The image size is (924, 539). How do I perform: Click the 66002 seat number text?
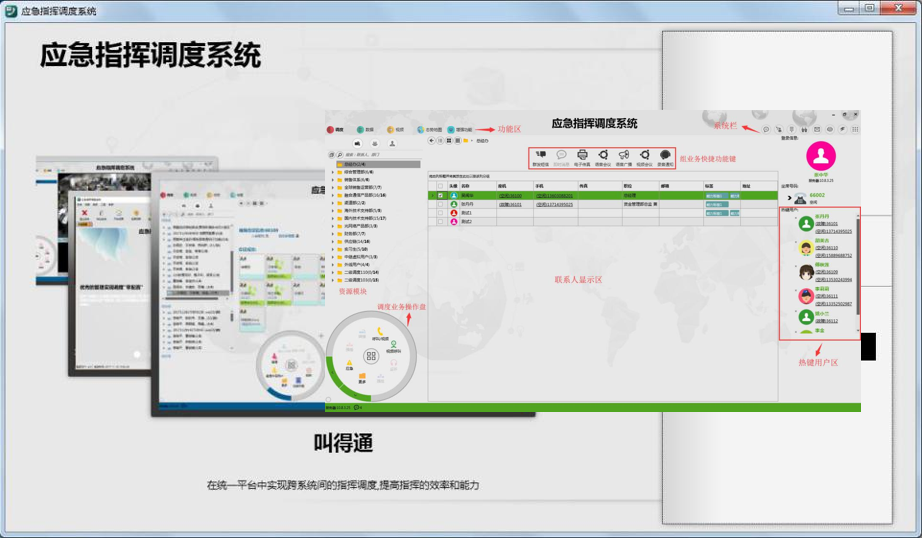(x=817, y=195)
